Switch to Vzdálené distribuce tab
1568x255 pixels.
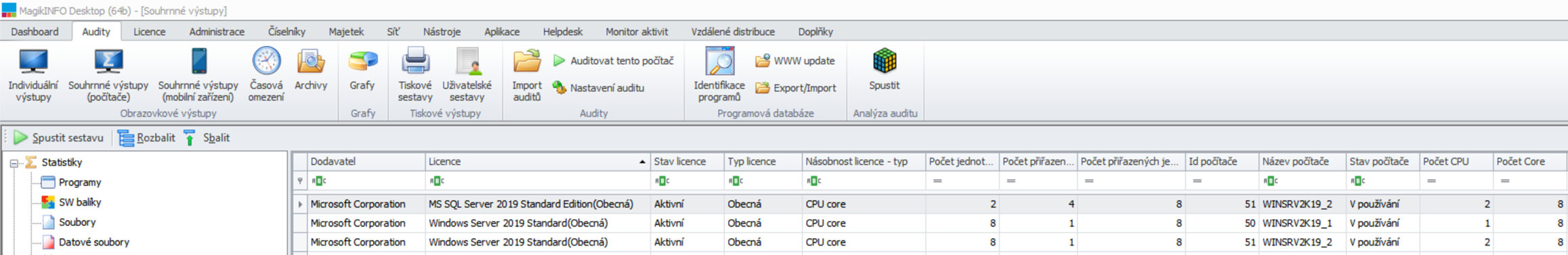pyautogui.click(x=733, y=32)
